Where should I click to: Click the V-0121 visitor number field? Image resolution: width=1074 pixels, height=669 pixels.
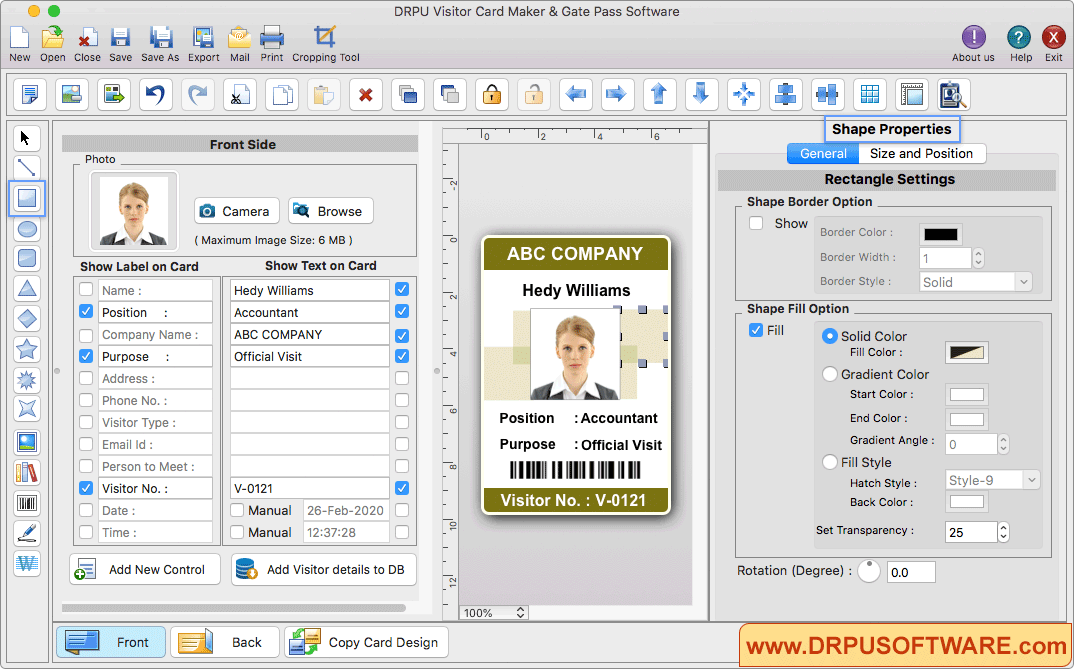(310, 488)
